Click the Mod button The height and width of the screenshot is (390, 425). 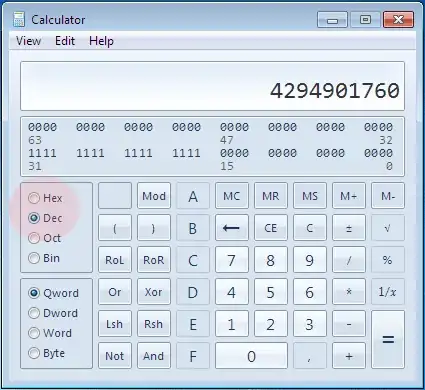pos(154,196)
